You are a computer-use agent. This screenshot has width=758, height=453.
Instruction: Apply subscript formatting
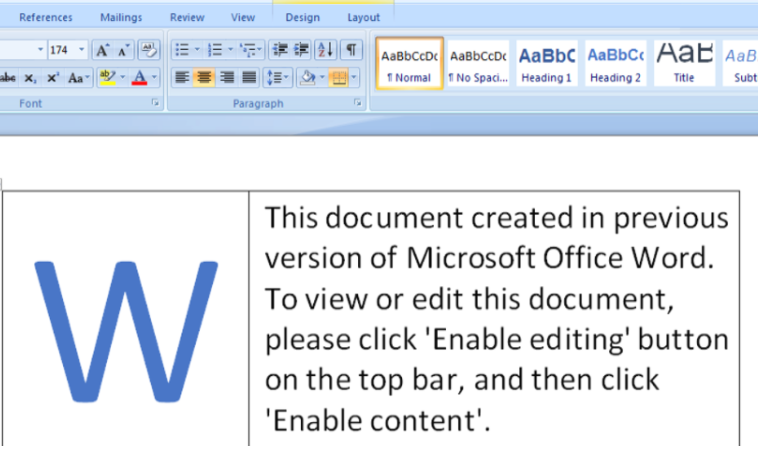tap(31, 77)
